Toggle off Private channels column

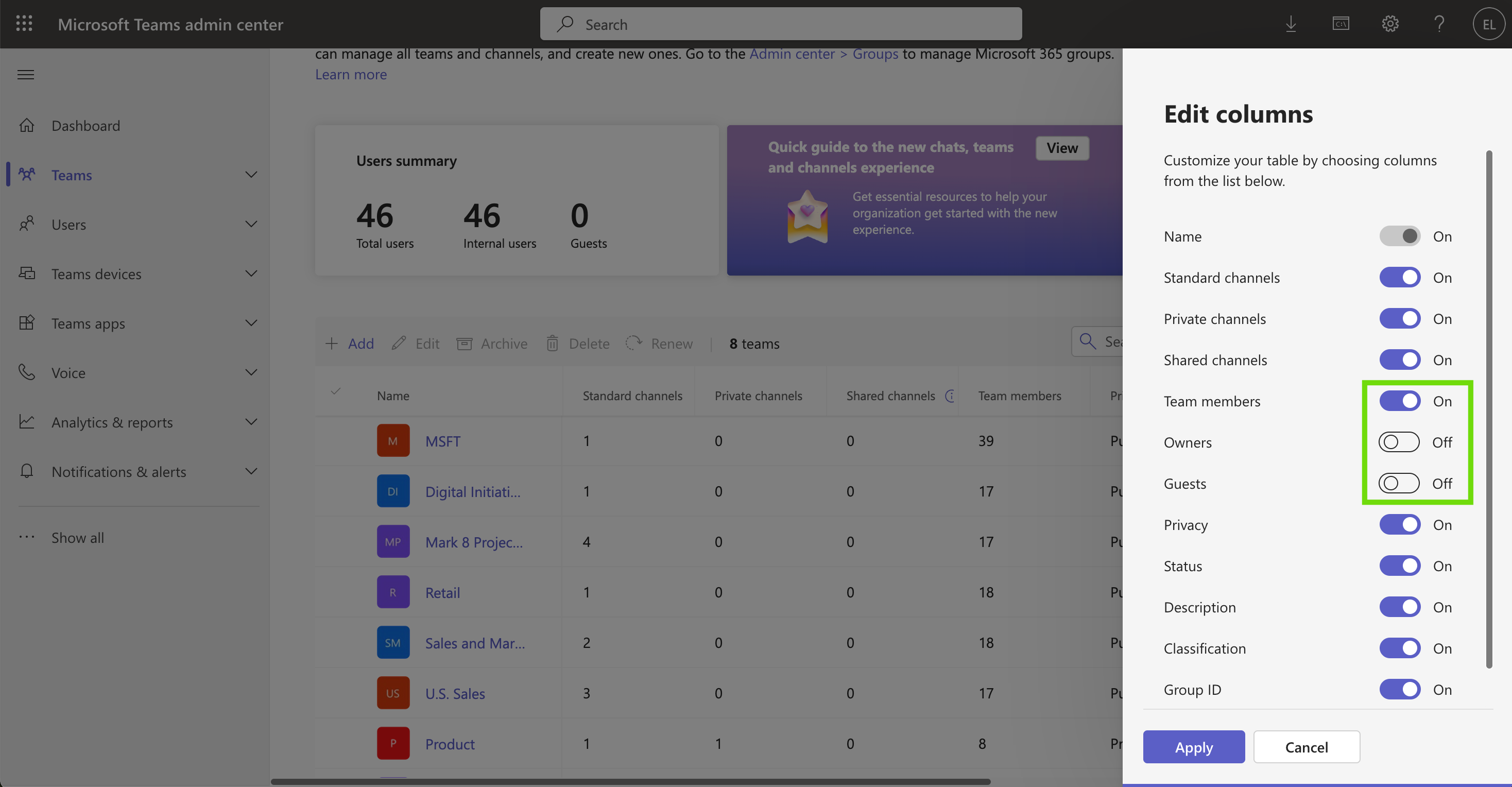pyautogui.click(x=1399, y=318)
